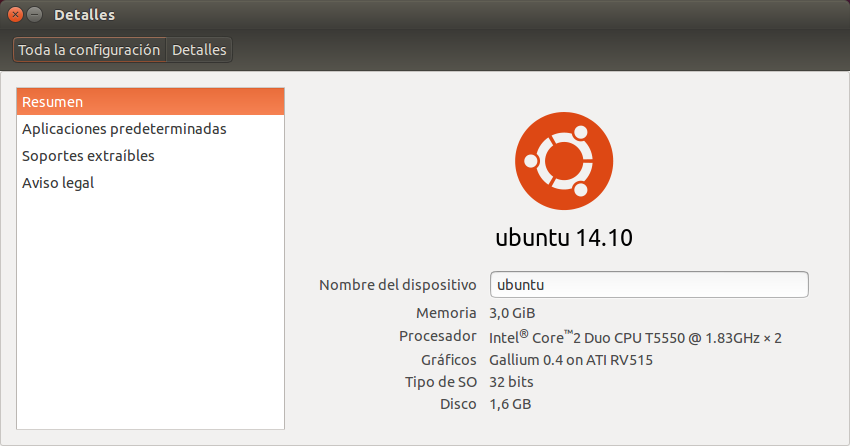
Task: Click the Gallium 0.4 graphics value
Action: pos(570,360)
